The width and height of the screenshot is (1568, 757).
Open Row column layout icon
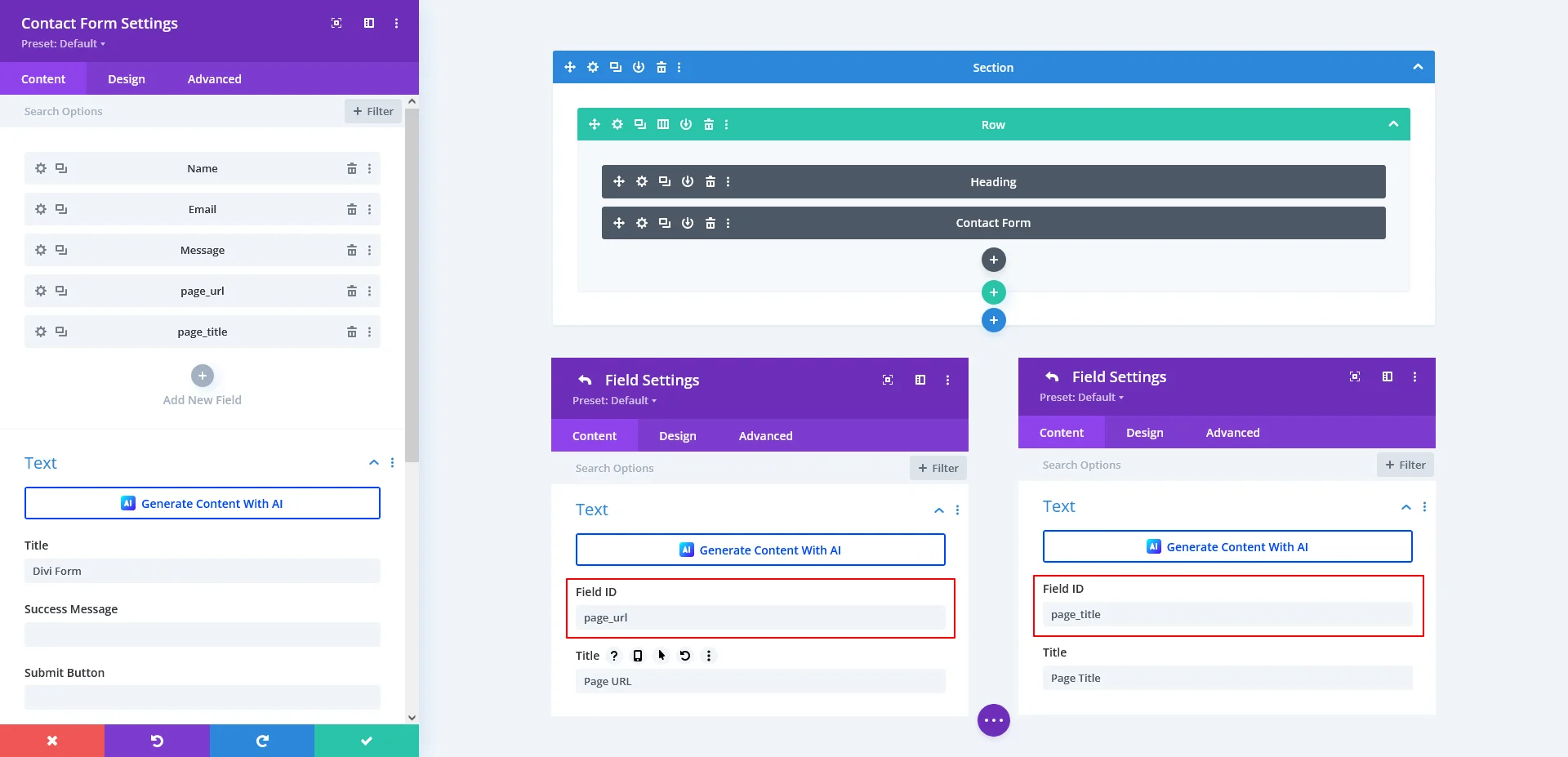point(663,124)
